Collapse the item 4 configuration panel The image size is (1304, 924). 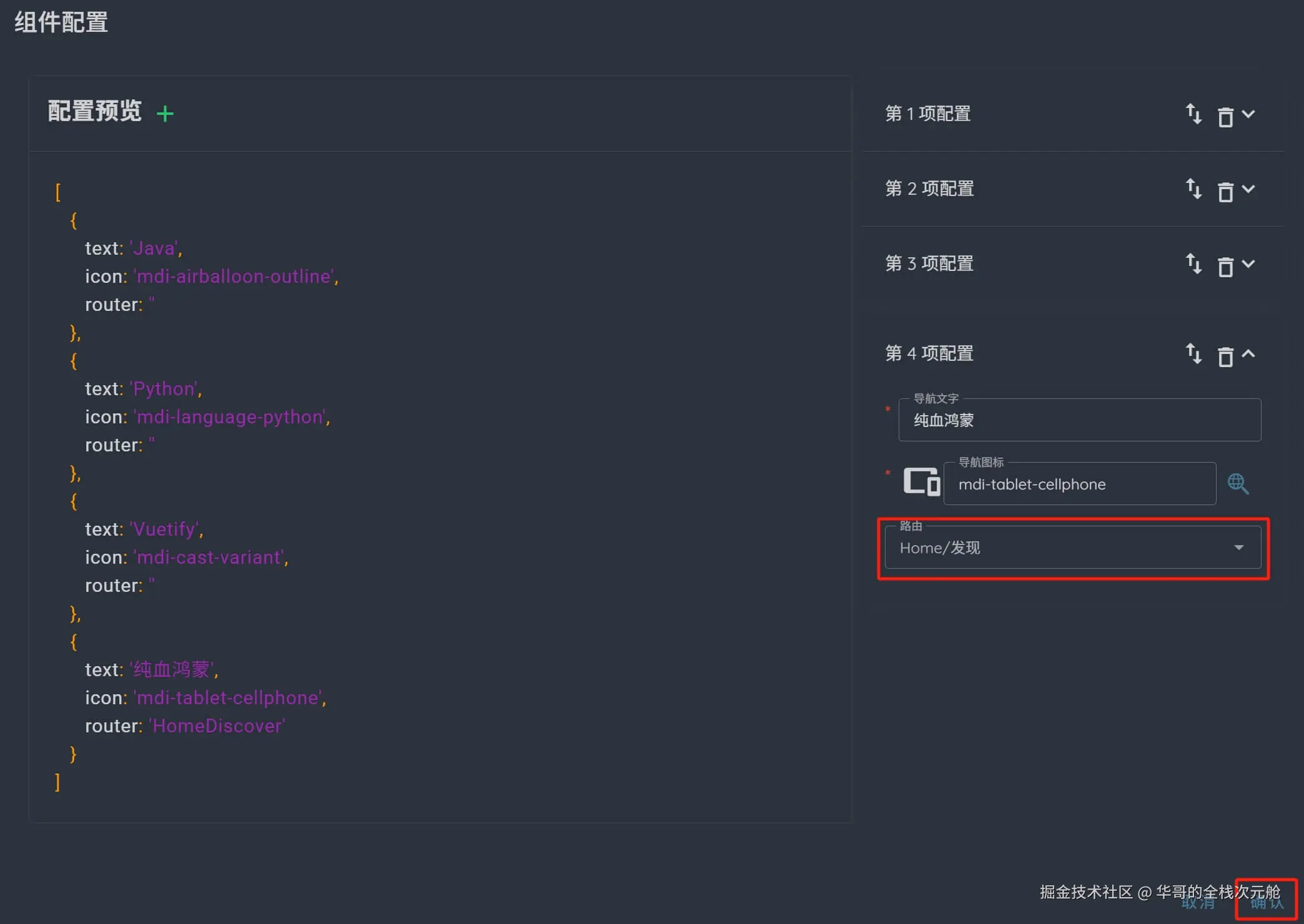pyautogui.click(x=1248, y=353)
